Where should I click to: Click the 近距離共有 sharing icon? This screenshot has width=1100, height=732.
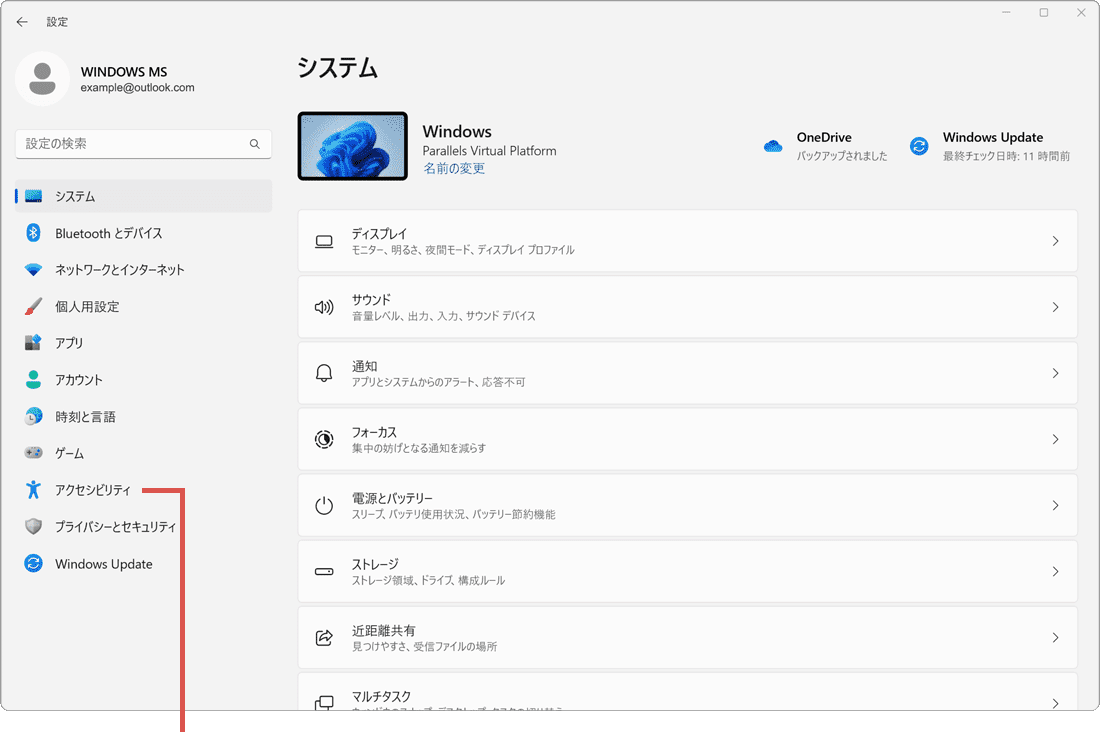coord(323,637)
